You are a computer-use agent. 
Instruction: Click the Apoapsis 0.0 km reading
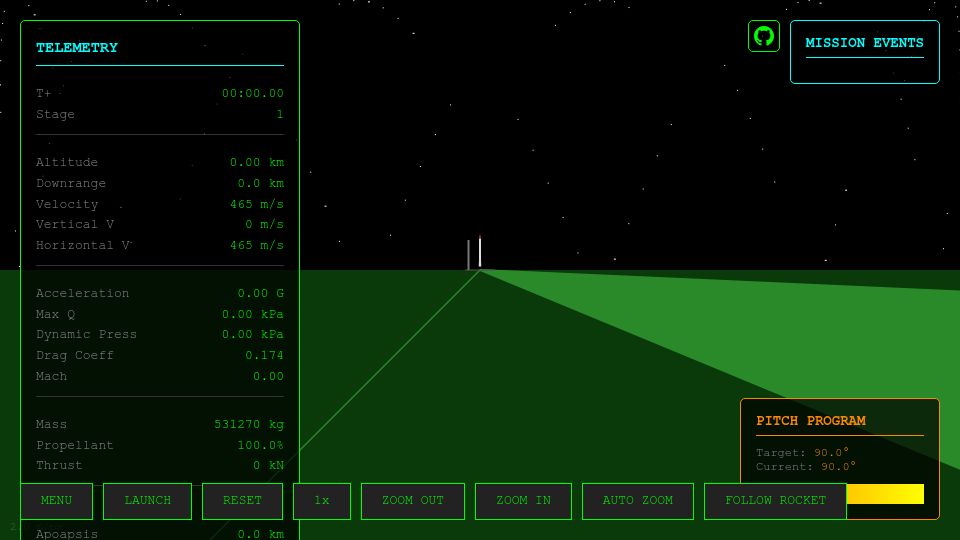click(x=160, y=534)
